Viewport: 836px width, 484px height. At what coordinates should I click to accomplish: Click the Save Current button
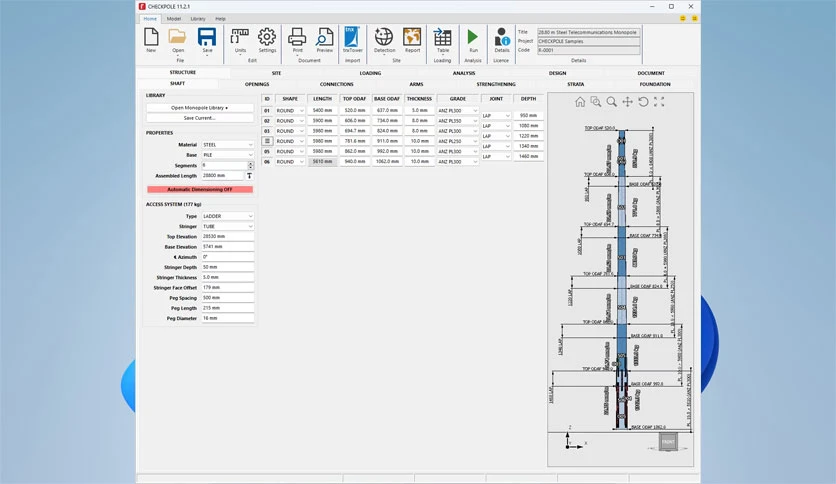coord(200,118)
